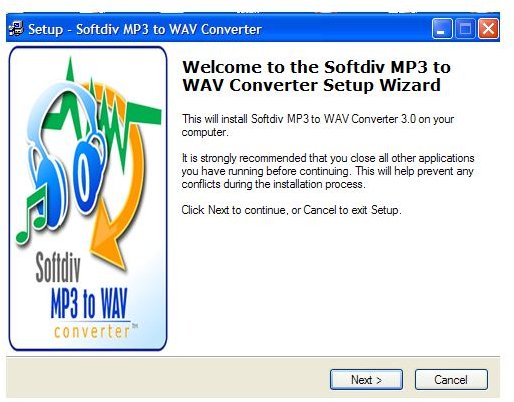Click the 'strongly recommended' paragraph
This screenshot has width=514, height=402.
328,171
